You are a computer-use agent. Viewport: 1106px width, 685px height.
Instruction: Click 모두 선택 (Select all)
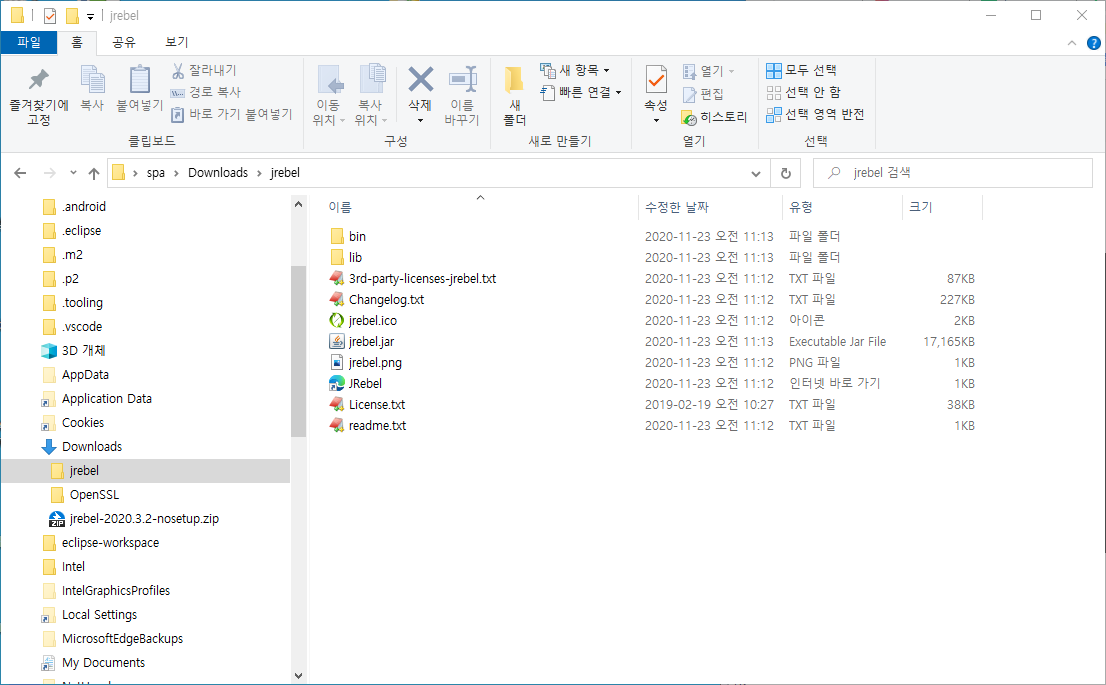coord(801,70)
